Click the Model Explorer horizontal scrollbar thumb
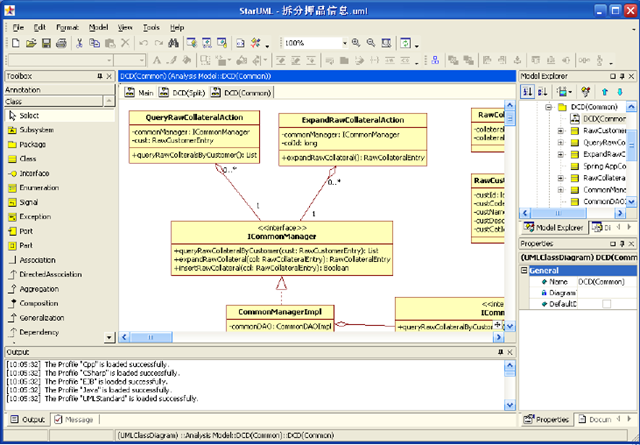Image resolution: width=640 pixels, height=445 pixels. [558, 213]
